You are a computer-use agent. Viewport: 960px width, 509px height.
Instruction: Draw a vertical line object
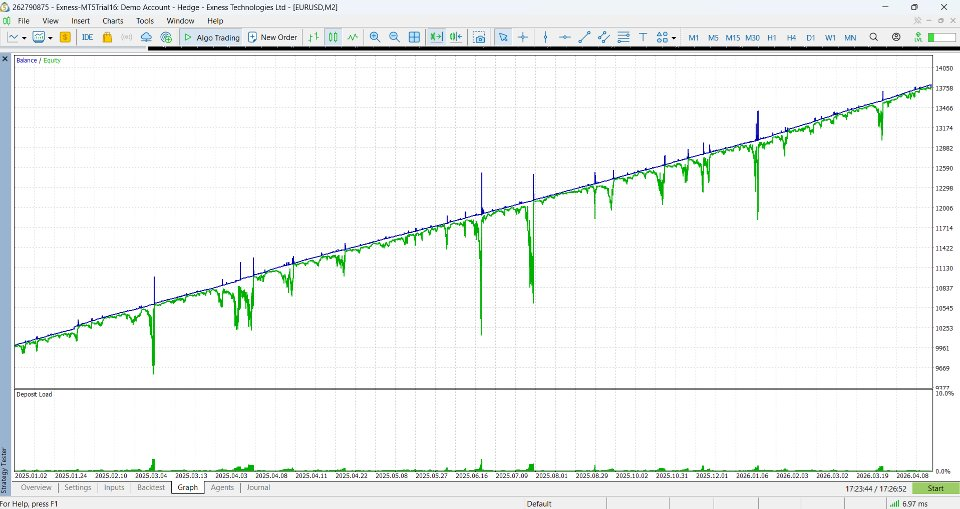(546, 37)
